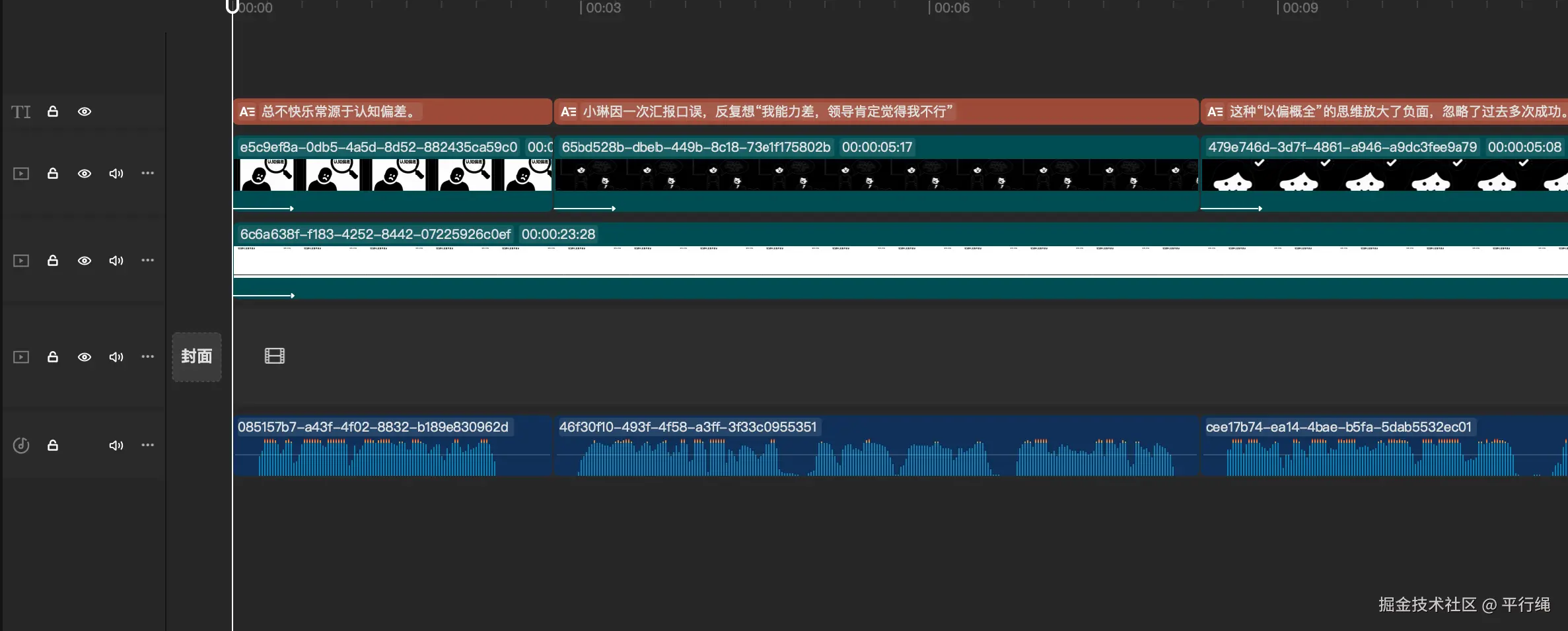
Task: Open more options for the e5c9ef8a track
Action: (147, 173)
